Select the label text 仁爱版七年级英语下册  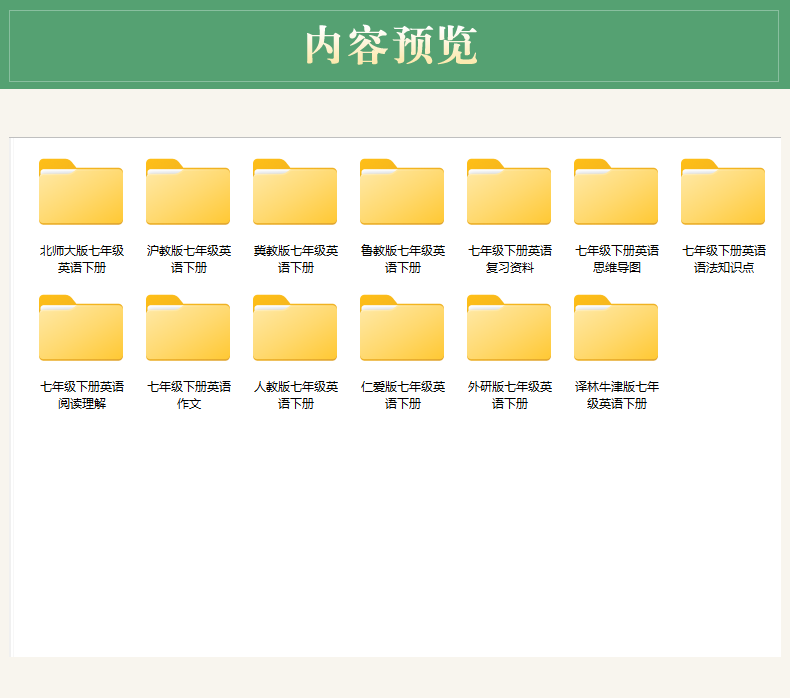click(403, 395)
